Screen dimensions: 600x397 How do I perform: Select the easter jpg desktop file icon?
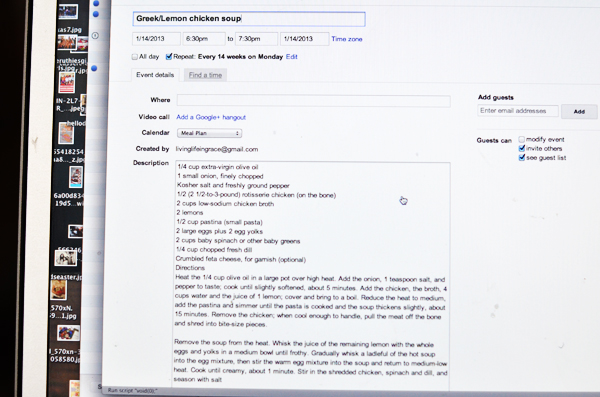(66, 258)
